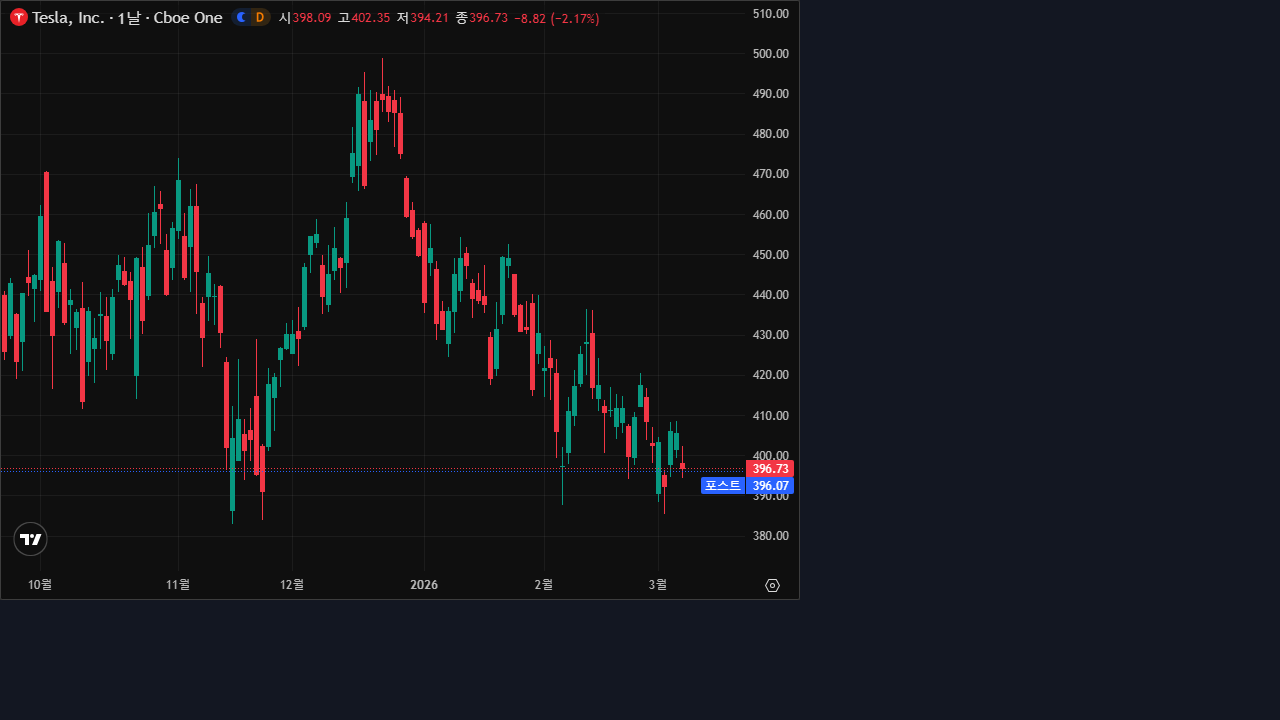Click the 12월 time axis label
The height and width of the screenshot is (720, 1280).
point(292,585)
